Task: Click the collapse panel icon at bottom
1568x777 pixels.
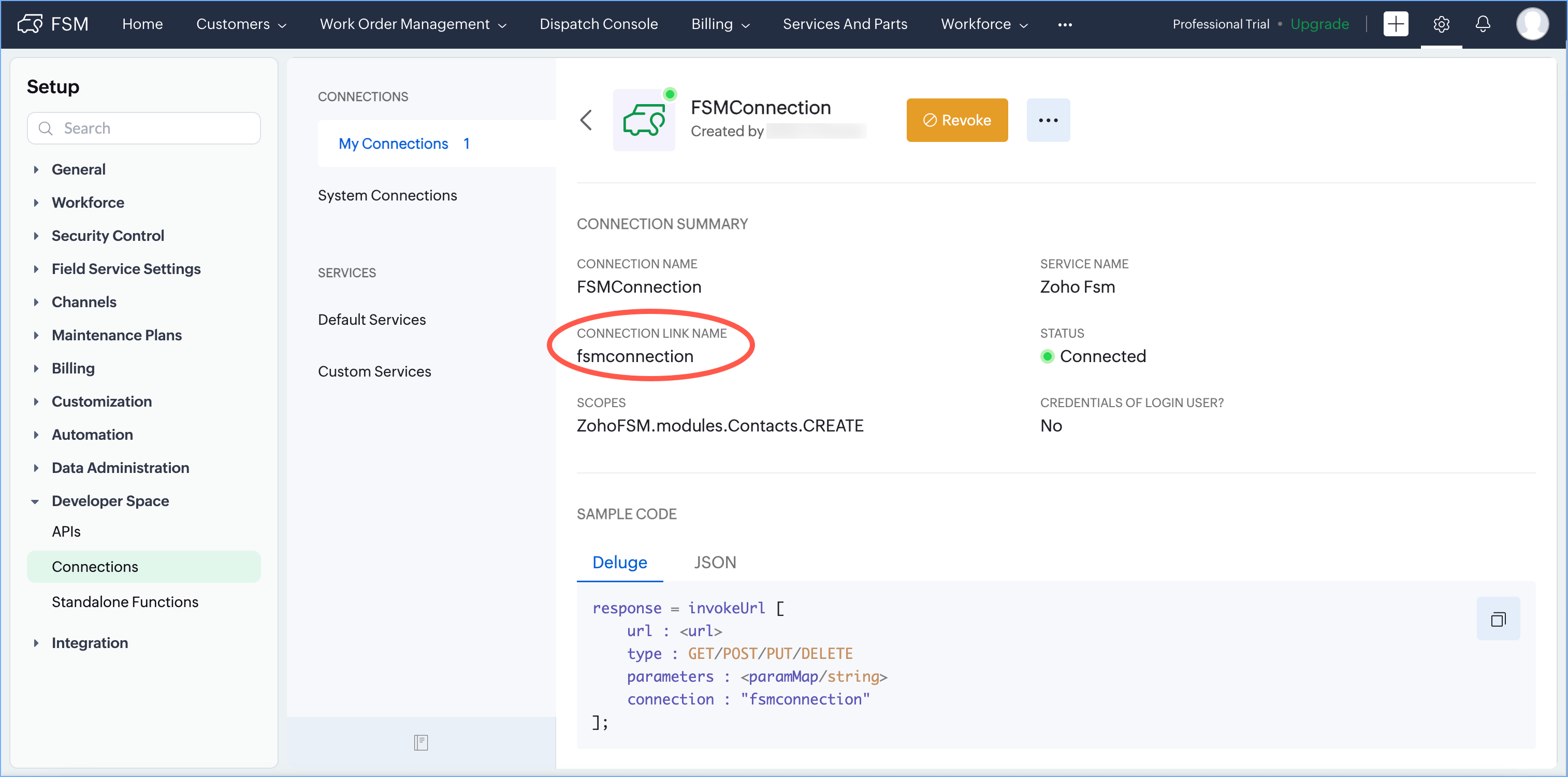Action: click(x=420, y=742)
